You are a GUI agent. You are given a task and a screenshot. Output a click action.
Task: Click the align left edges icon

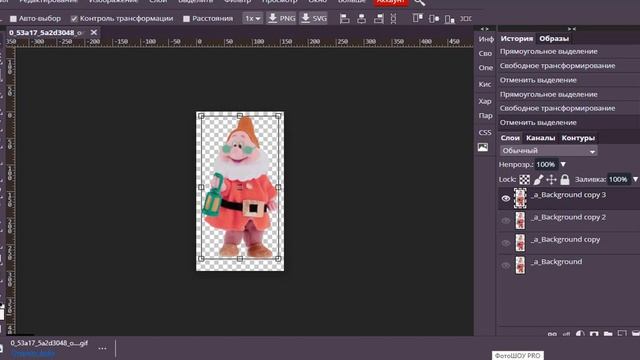point(344,18)
